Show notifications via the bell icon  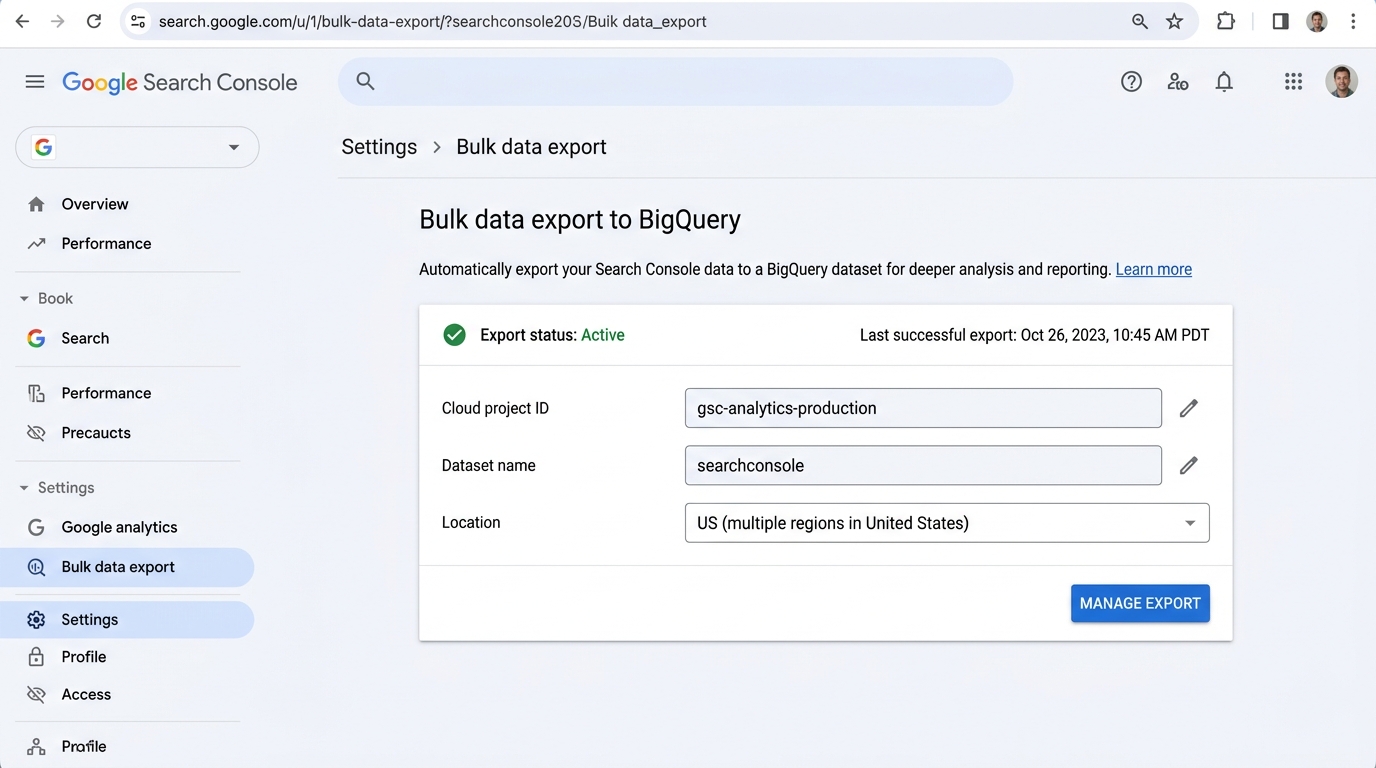[1224, 82]
